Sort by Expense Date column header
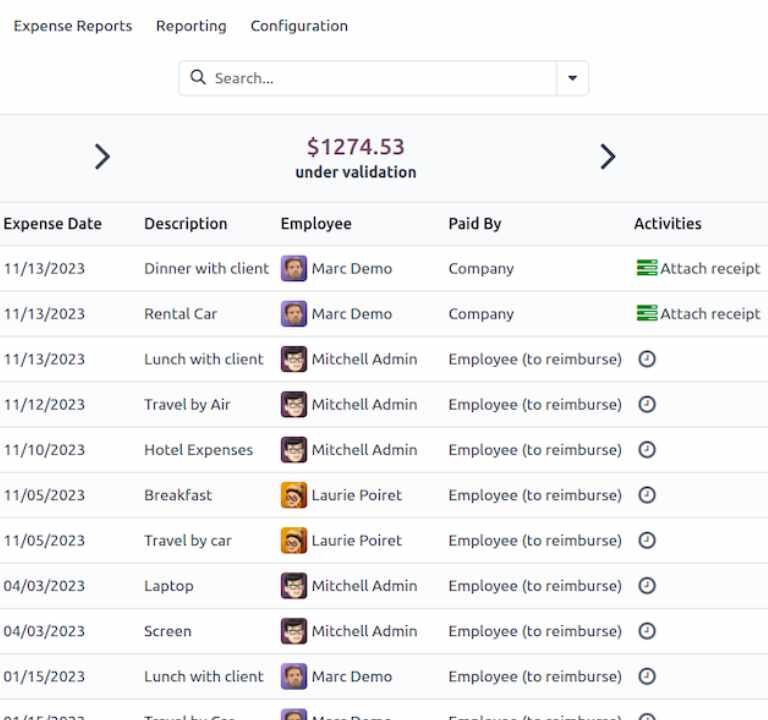The width and height of the screenshot is (768, 720). point(52,224)
